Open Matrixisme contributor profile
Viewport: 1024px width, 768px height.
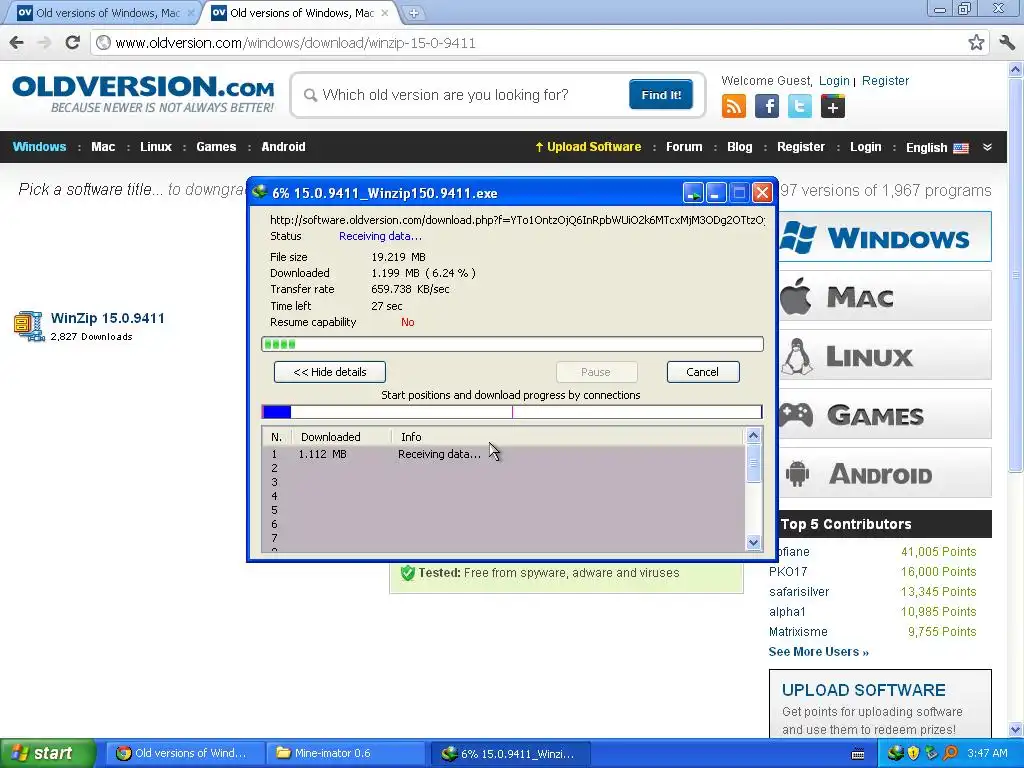798,632
